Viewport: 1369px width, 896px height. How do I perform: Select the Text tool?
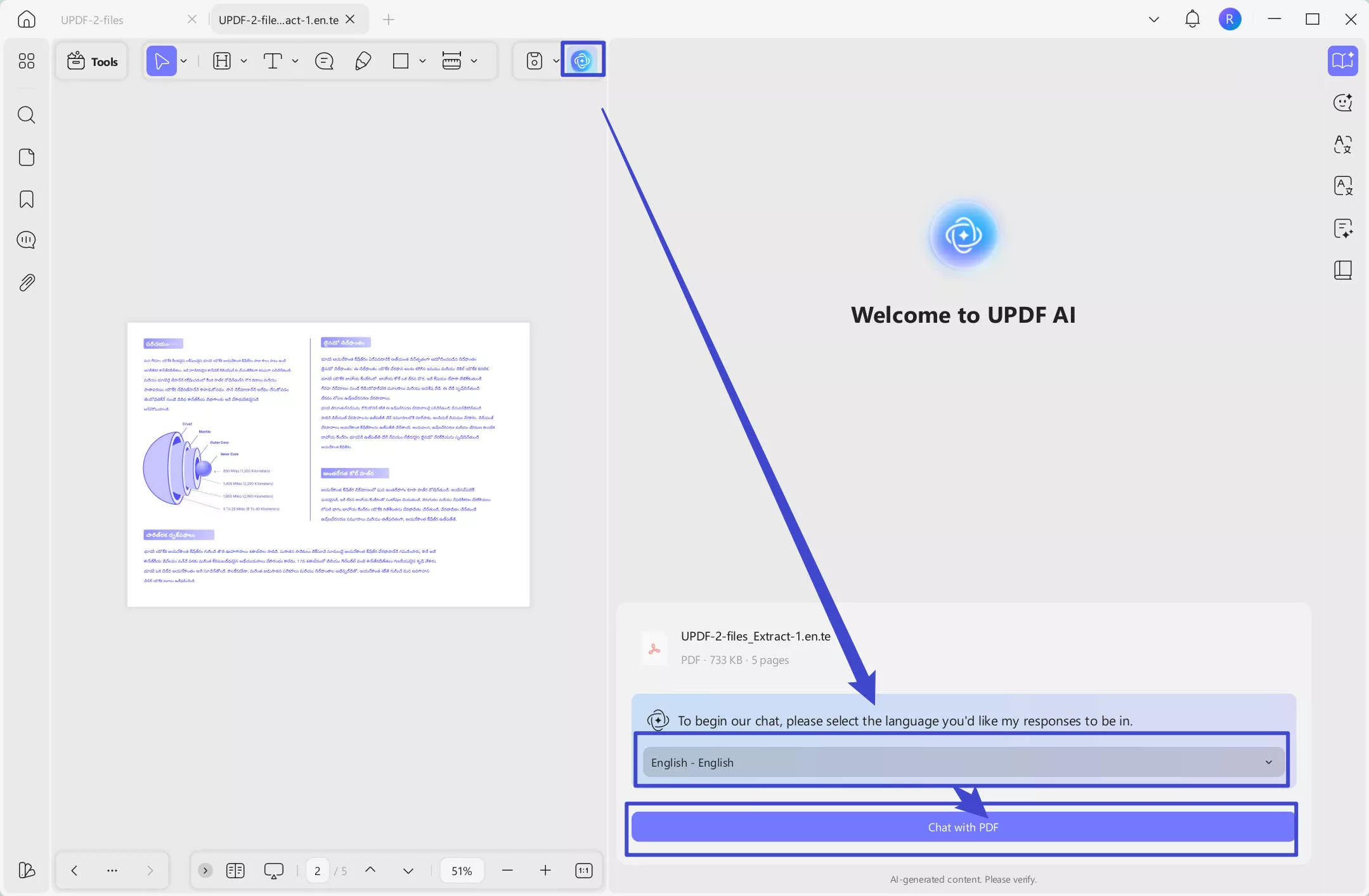tap(273, 61)
